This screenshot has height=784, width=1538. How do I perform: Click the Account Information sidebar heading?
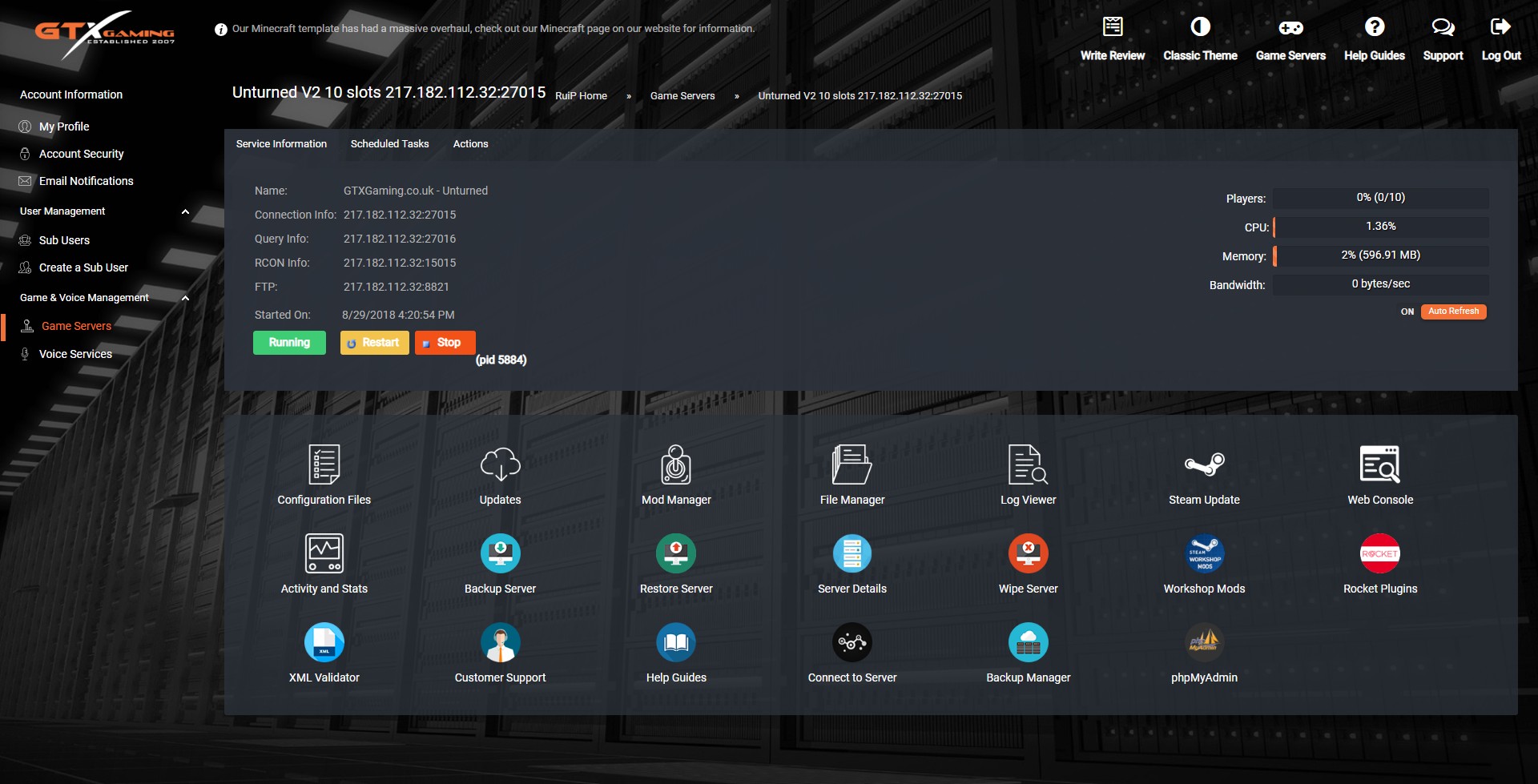click(71, 94)
